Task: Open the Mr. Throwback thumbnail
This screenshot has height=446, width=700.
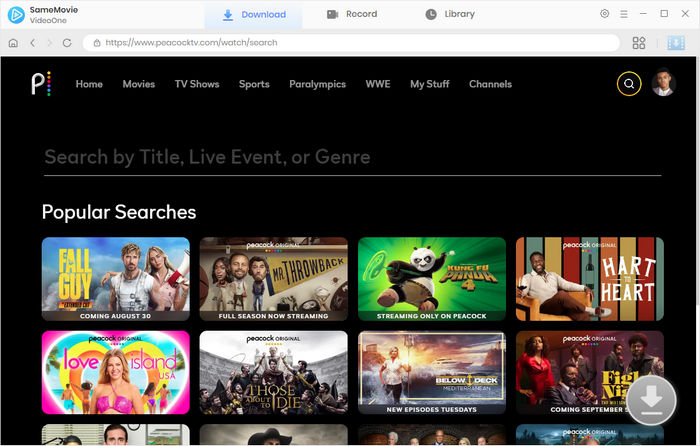Action: tap(274, 279)
